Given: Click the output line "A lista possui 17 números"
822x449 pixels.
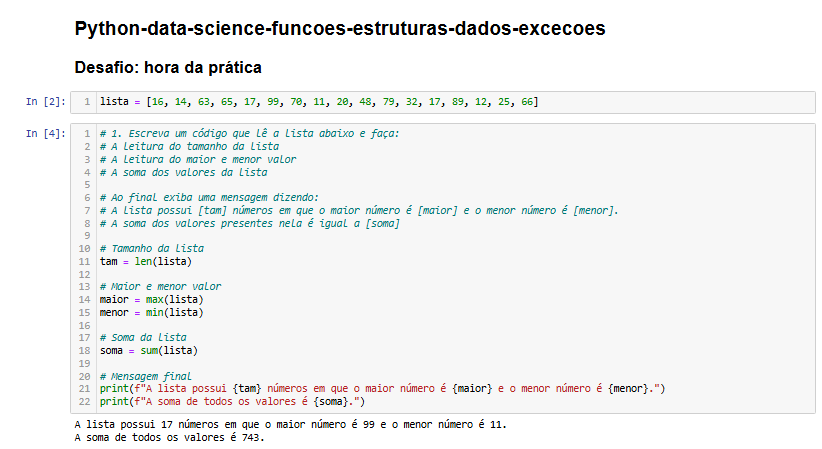Looking at the screenshot, I should 291,425.
